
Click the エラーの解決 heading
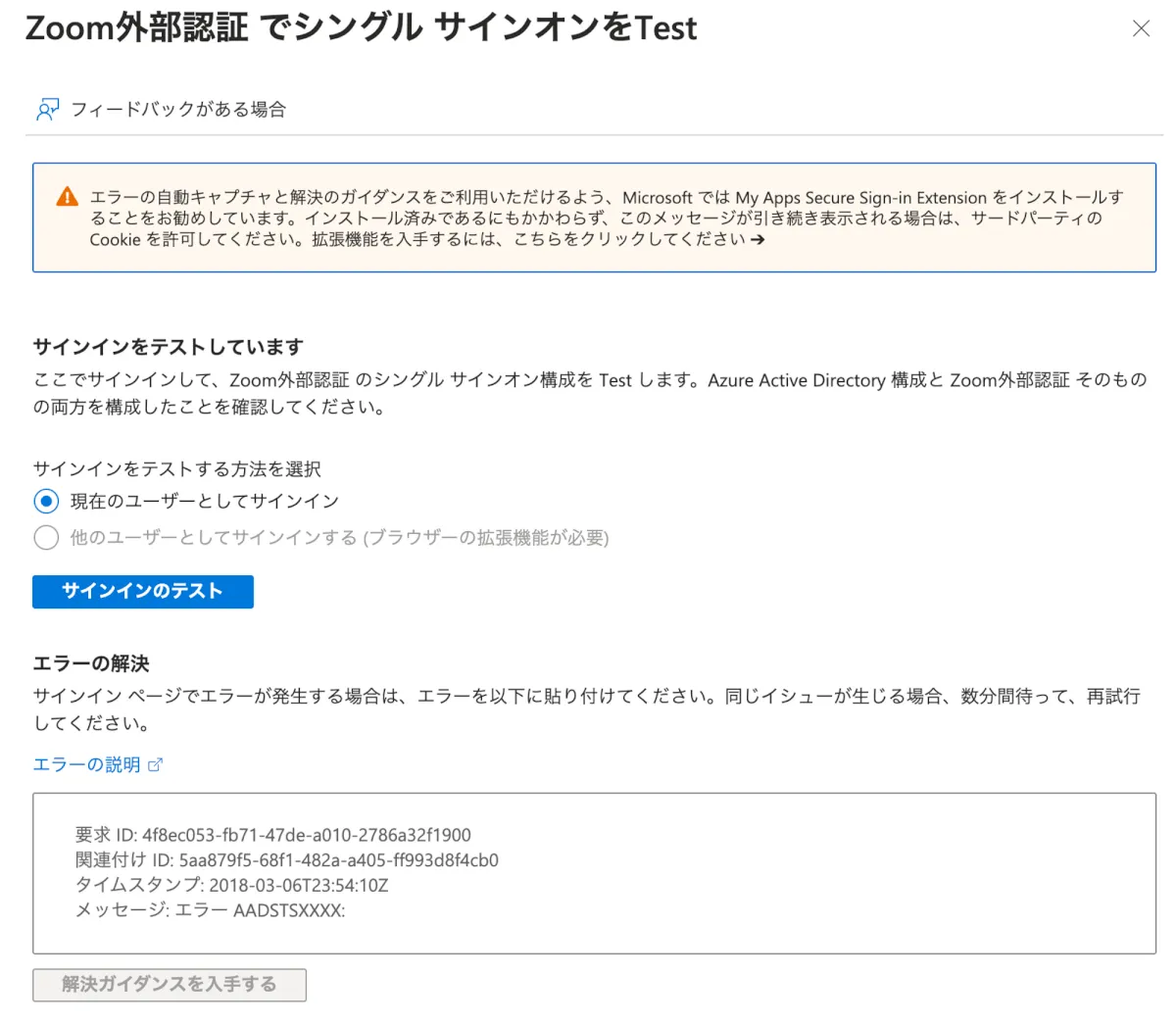tap(91, 663)
